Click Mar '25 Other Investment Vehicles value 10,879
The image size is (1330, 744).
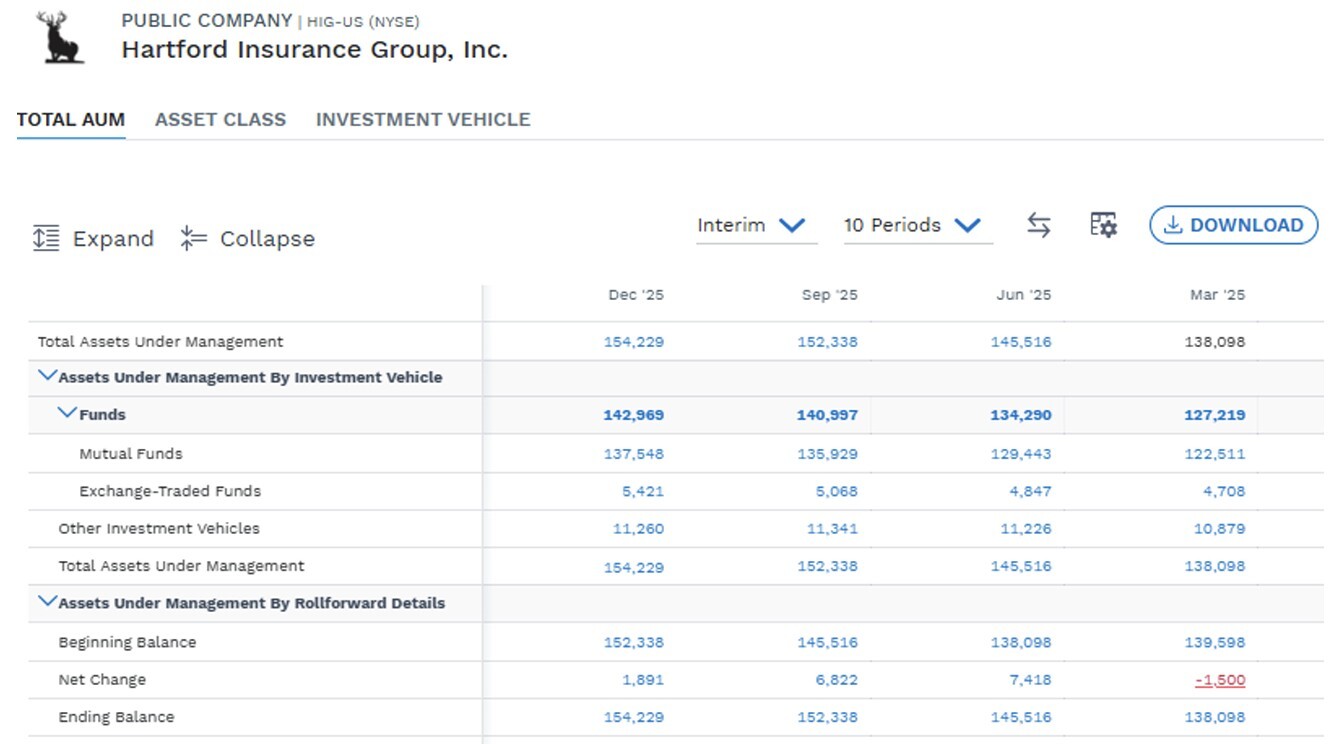click(1220, 529)
